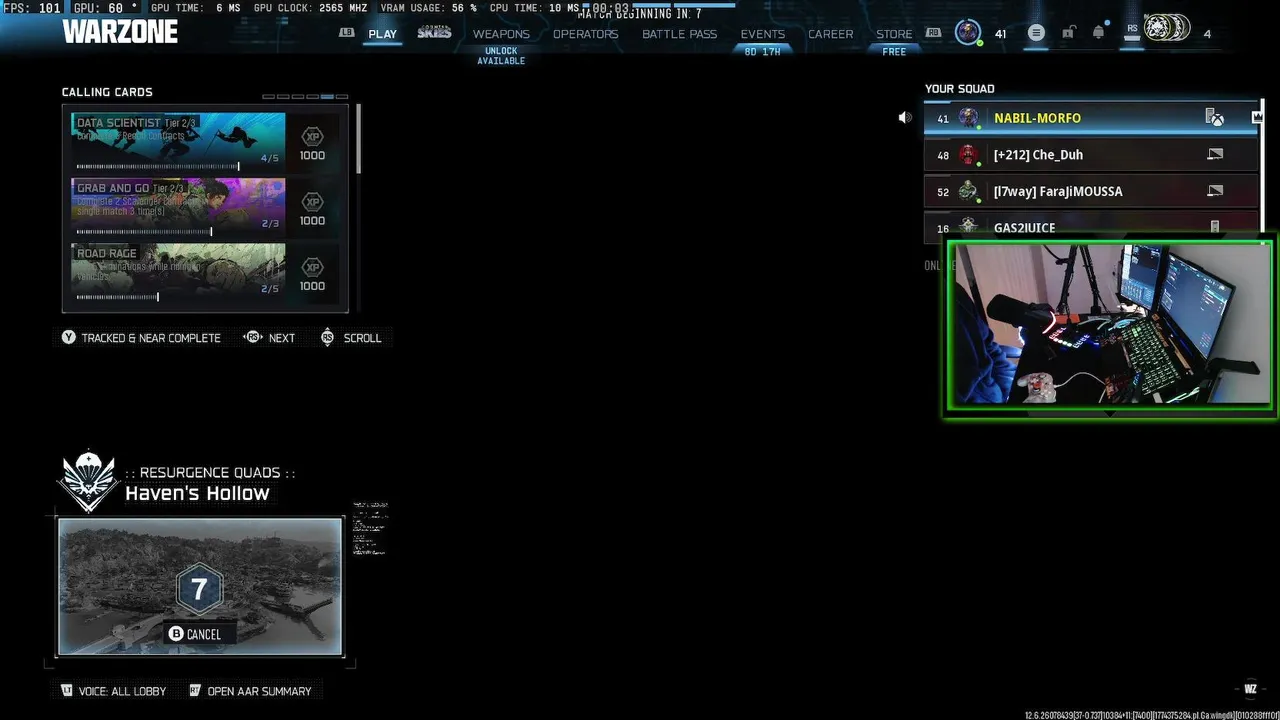The height and width of the screenshot is (720, 1280).
Task: Click the matchmaking countdown hexagon showing 7
Action: (x=199, y=590)
